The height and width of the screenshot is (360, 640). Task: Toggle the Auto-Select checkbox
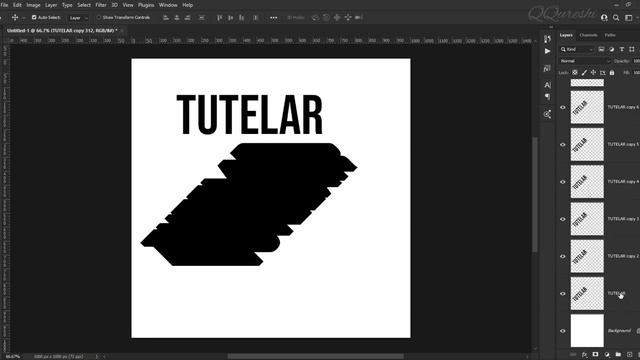pos(34,18)
